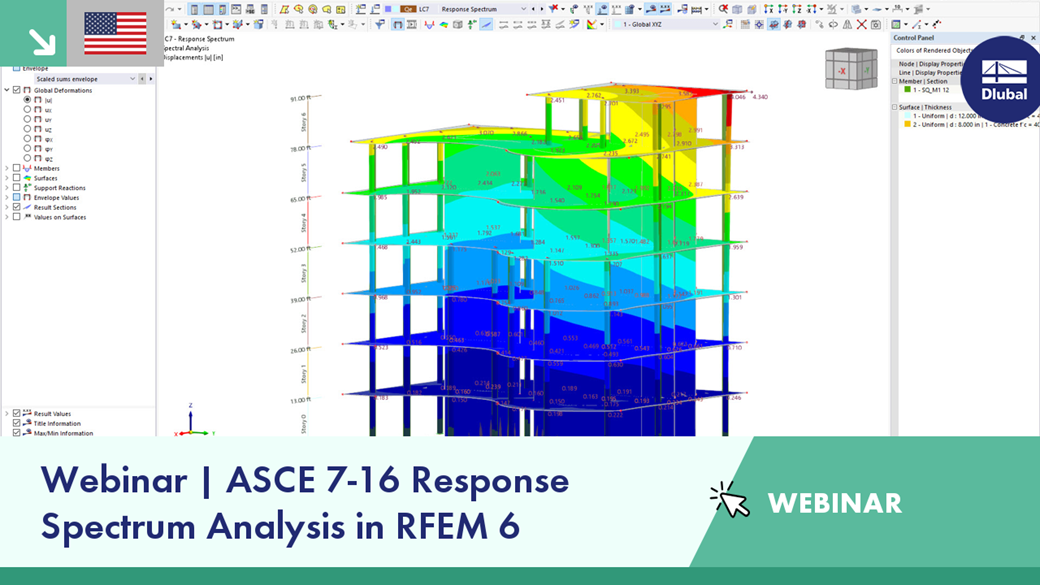
Task: Select the uz deformation radio button
Action: pyautogui.click(x=27, y=129)
